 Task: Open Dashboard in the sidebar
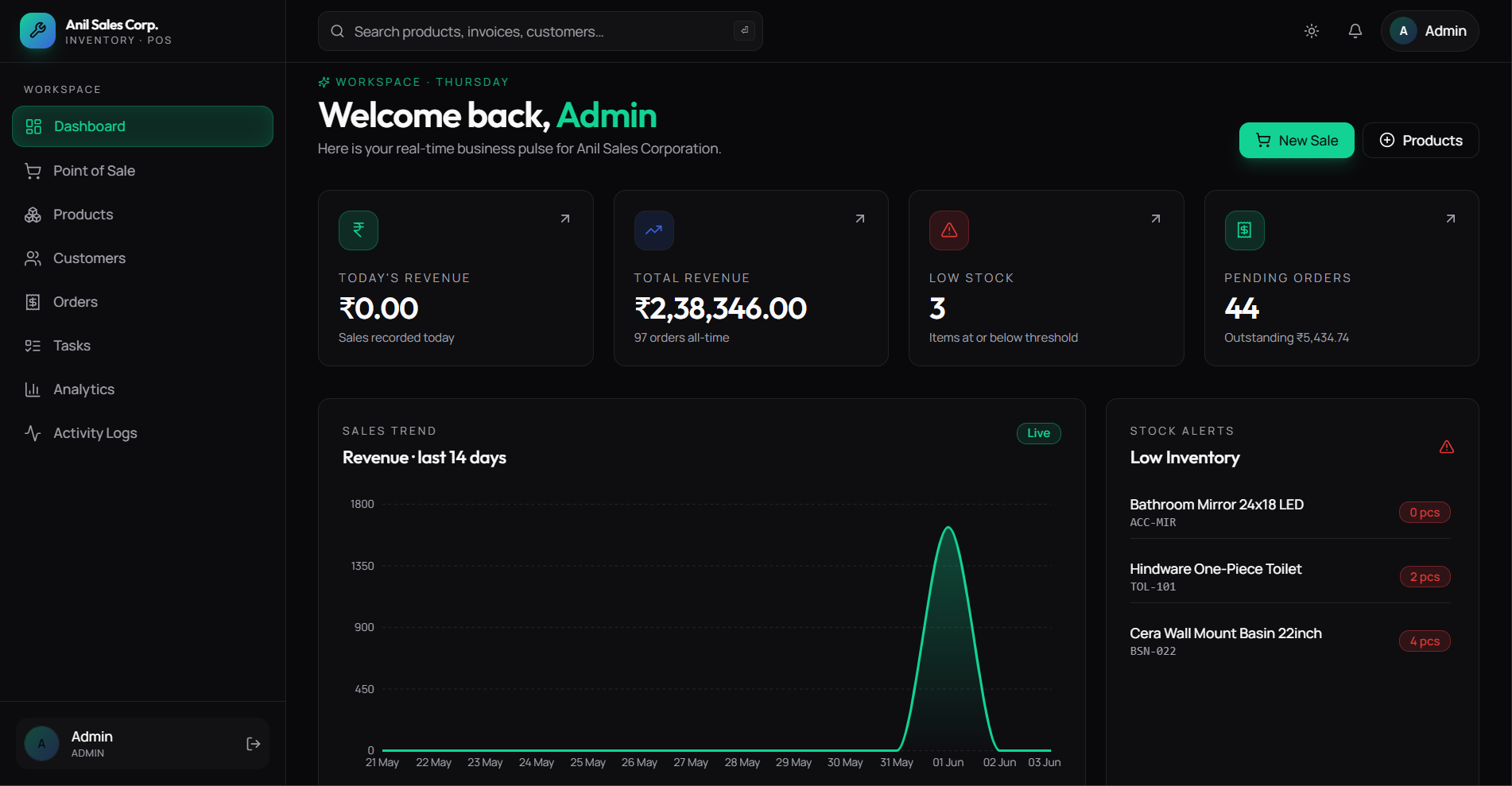pyautogui.click(x=142, y=126)
